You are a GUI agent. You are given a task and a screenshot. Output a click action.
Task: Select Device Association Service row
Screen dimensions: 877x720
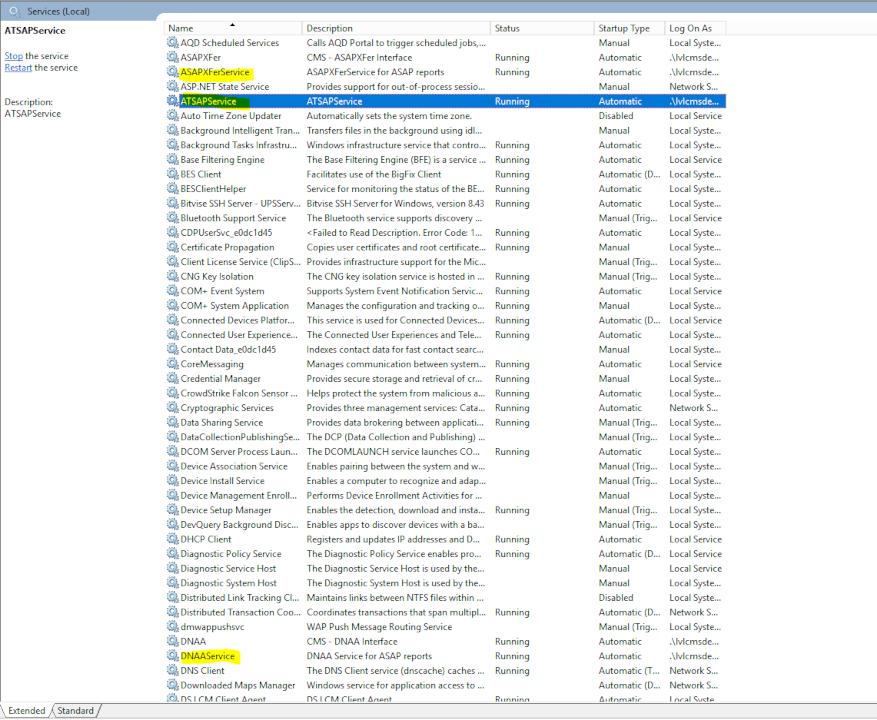(445, 466)
